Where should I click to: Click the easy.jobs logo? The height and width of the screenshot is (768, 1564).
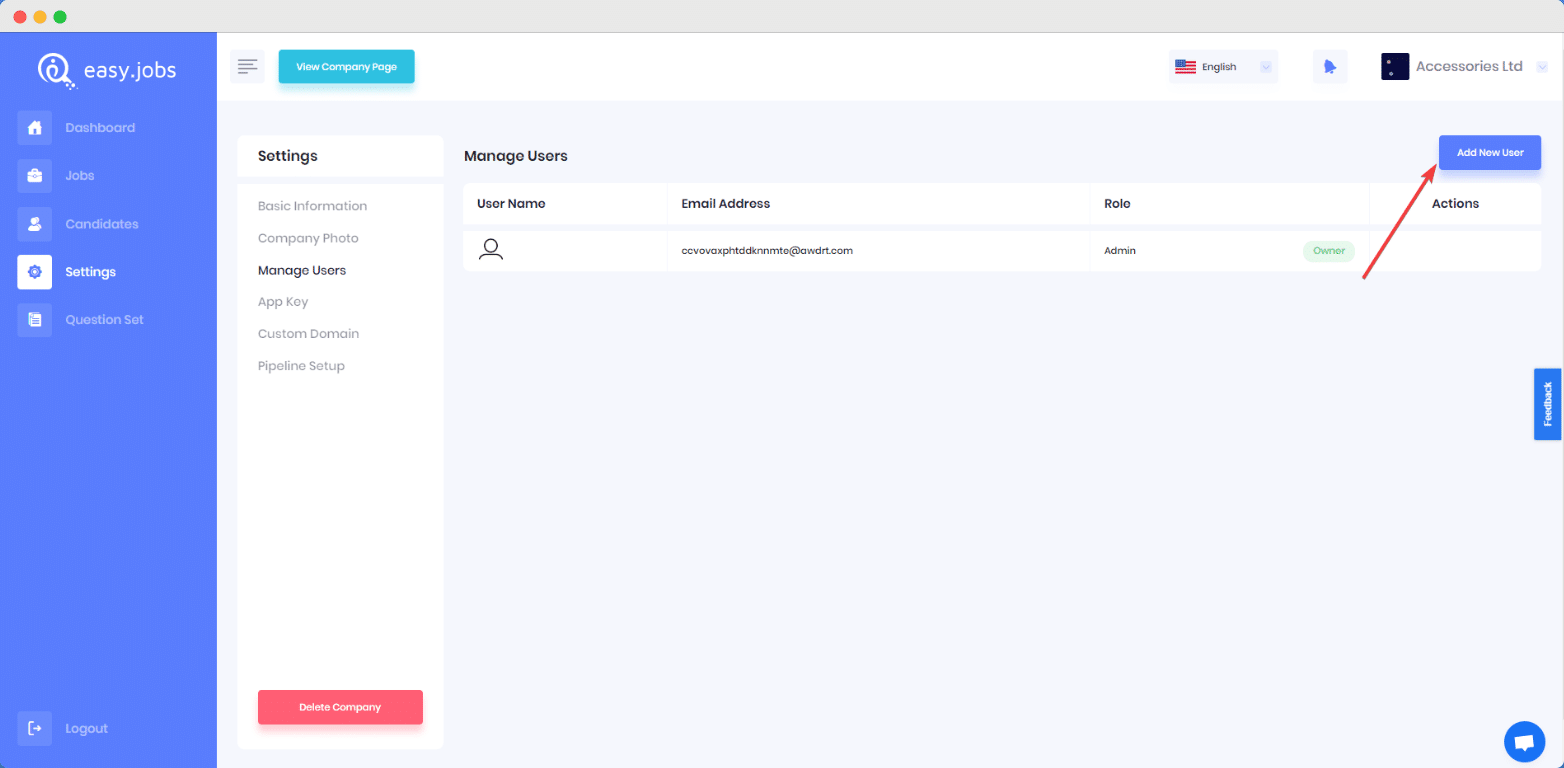107,69
